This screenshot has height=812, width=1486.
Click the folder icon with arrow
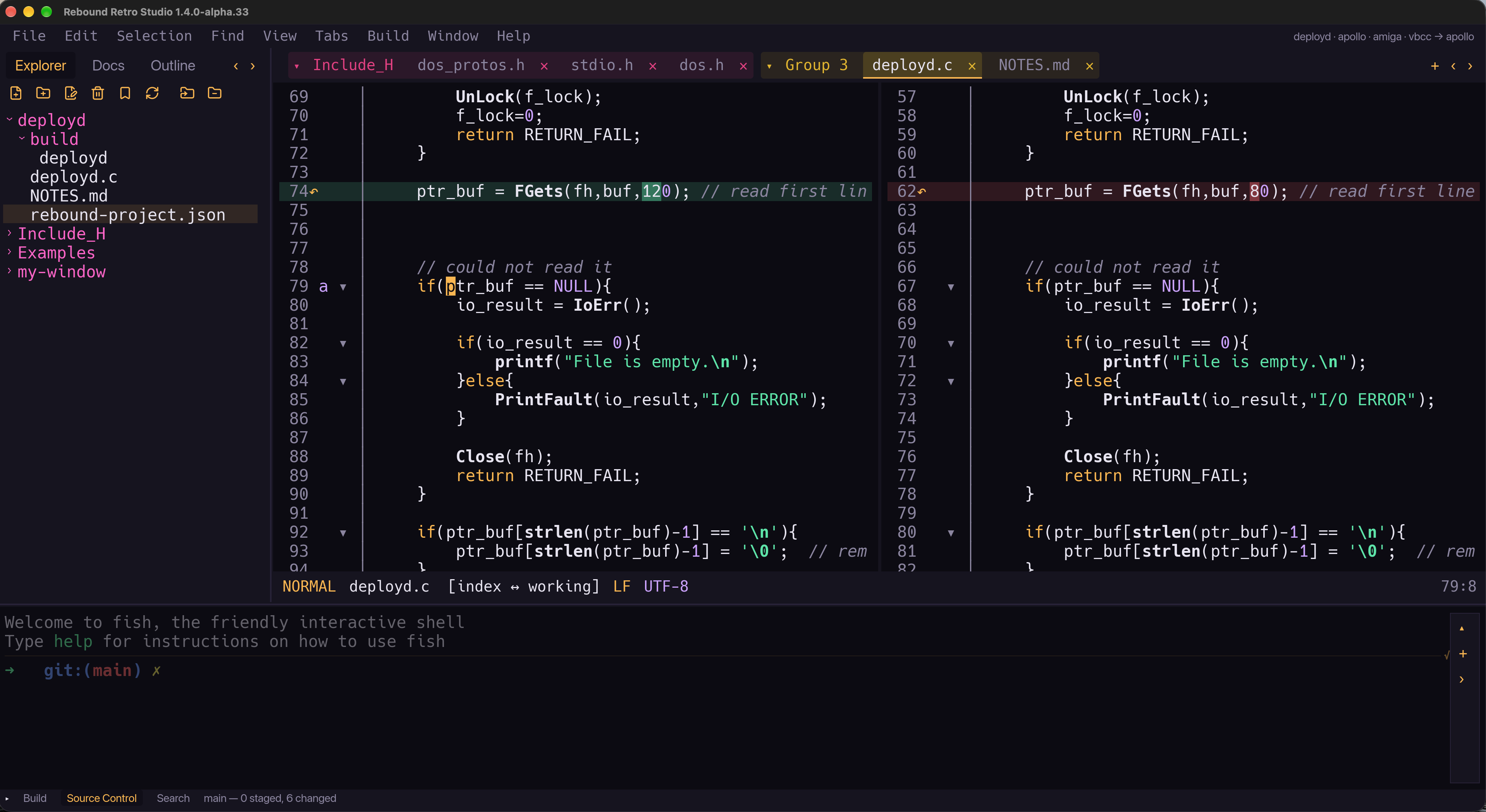pyautogui.click(x=187, y=93)
